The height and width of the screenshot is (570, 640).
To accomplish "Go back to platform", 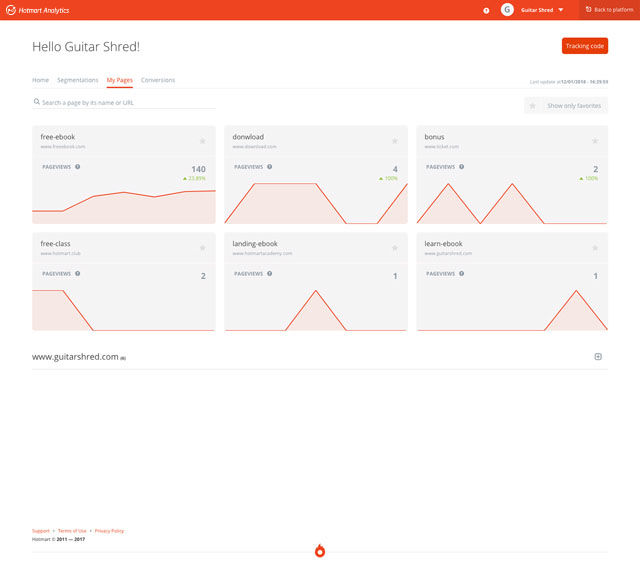I will click(x=609, y=10).
